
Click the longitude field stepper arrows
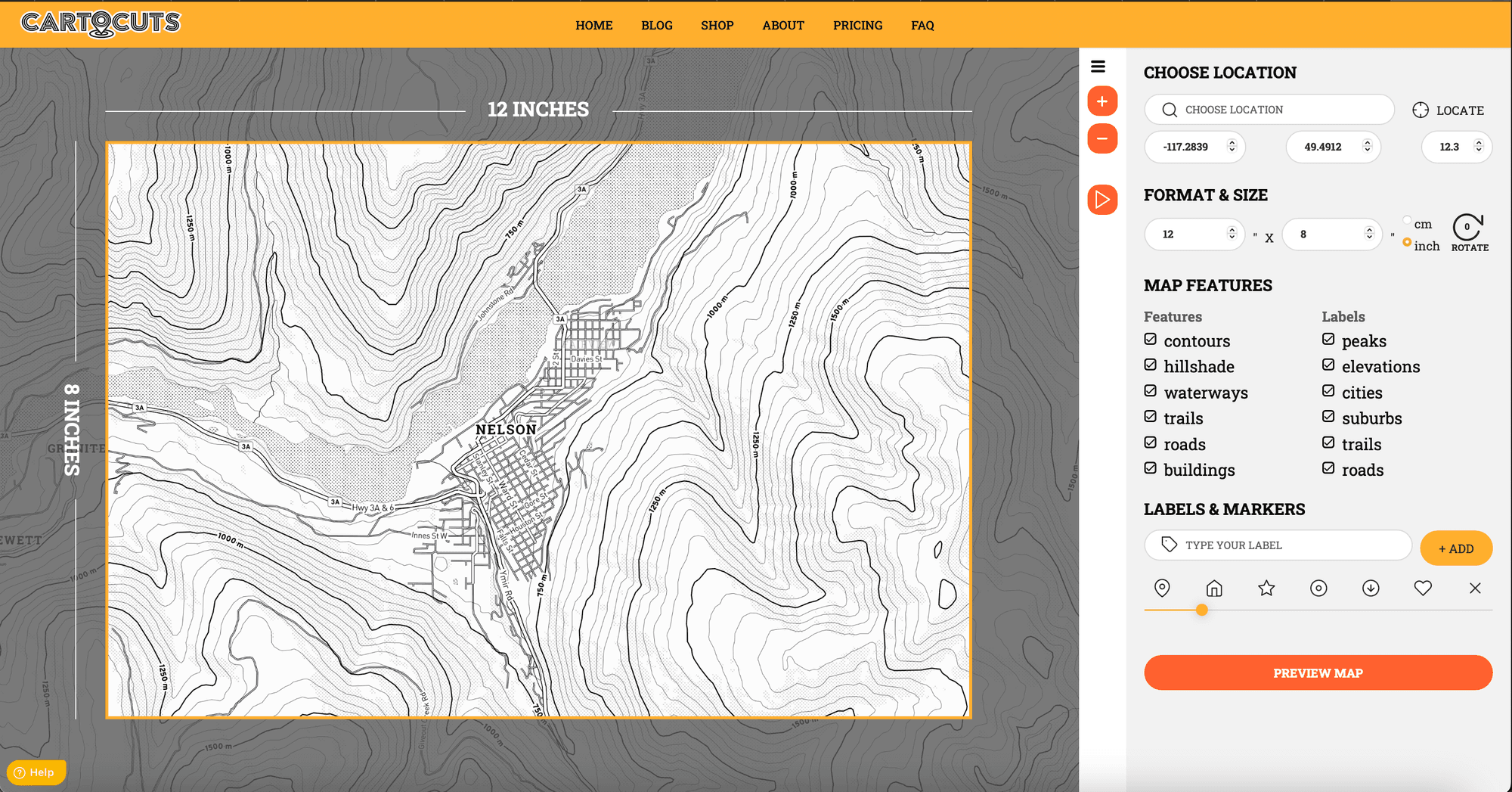pos(1232,146)
